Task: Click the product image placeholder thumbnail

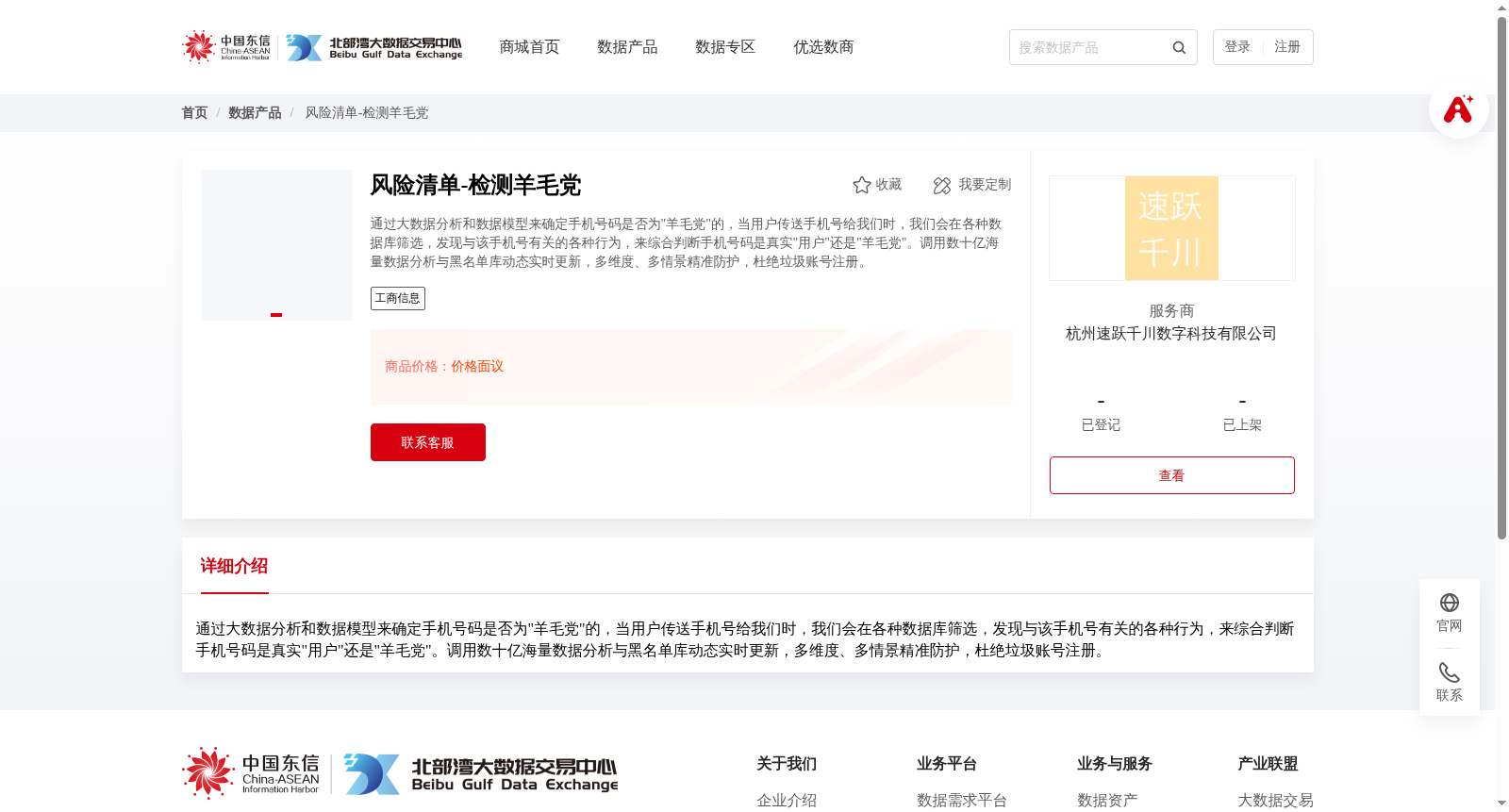Action: (276, 245)
